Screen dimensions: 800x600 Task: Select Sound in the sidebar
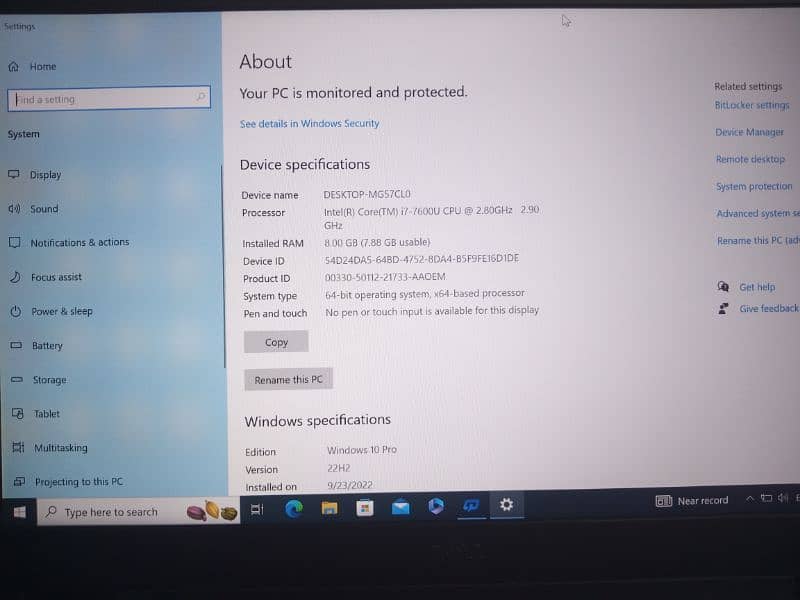click(x=44, y=209)
